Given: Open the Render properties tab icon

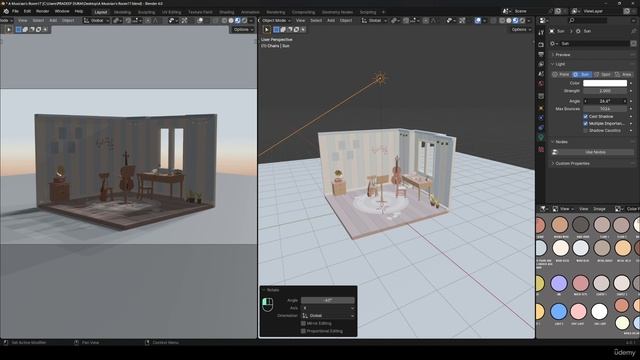Looking at the screenshot, I should tap(541, 44).
